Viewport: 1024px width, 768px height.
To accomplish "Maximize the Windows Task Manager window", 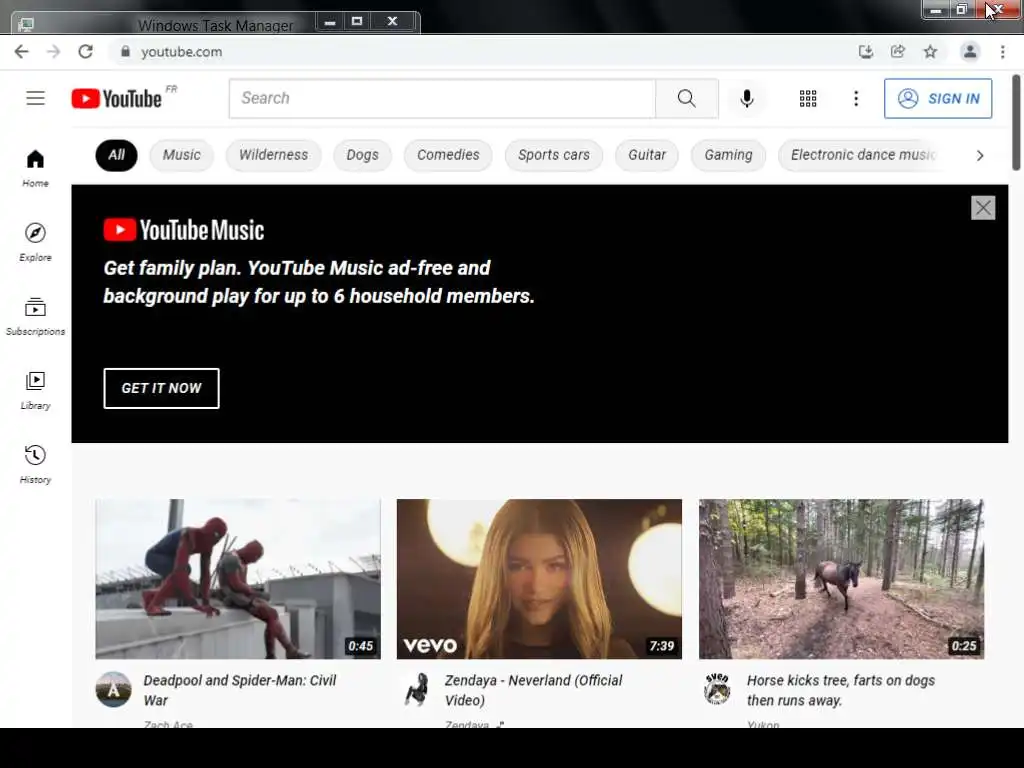I will pos(357,22).
